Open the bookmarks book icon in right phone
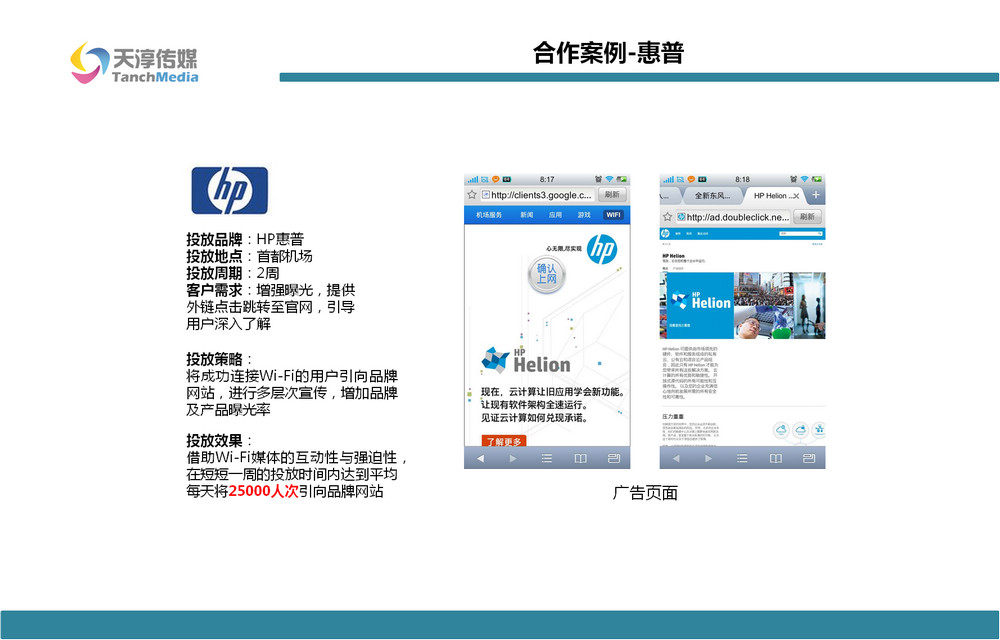Screen dimensions: 1000x640 [x=776, y=458]
